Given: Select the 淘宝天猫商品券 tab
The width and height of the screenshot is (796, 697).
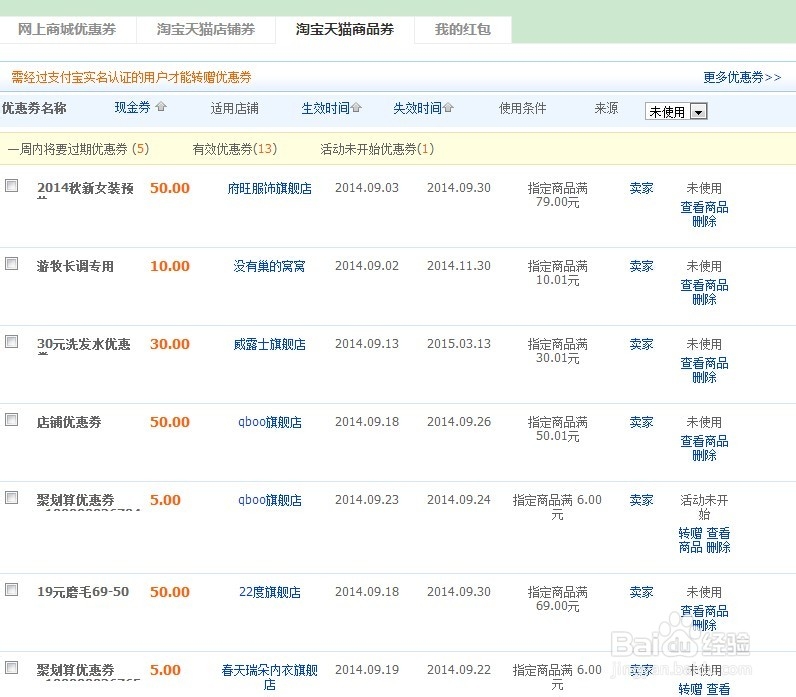Looking at the screenshot, I should click(x=345, y=29).
